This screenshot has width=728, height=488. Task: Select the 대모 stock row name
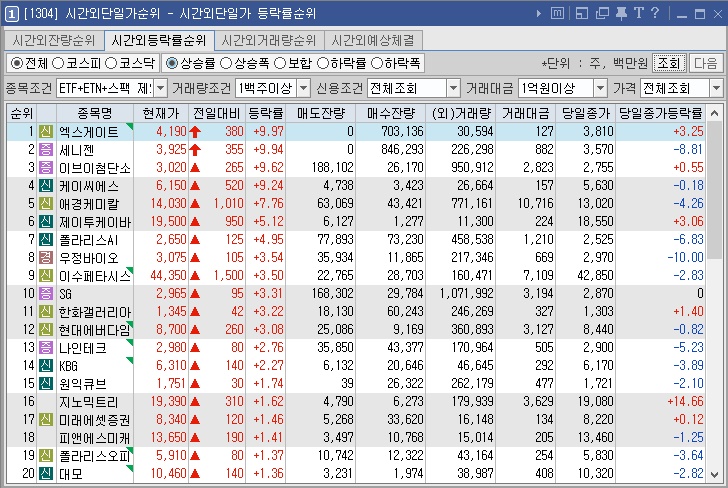pos(71,474)
